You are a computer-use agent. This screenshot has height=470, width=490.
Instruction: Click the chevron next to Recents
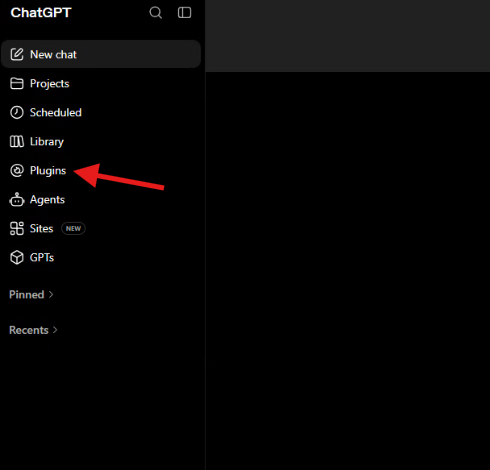[55, 330]
